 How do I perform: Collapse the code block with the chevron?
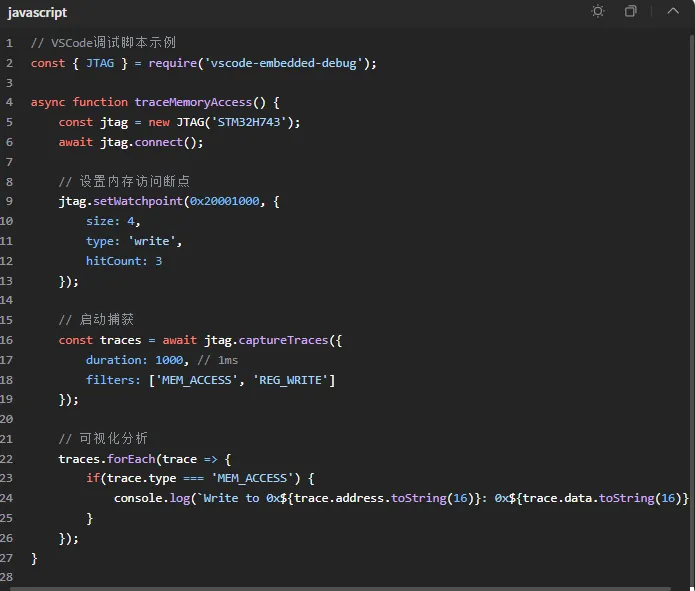673,11
